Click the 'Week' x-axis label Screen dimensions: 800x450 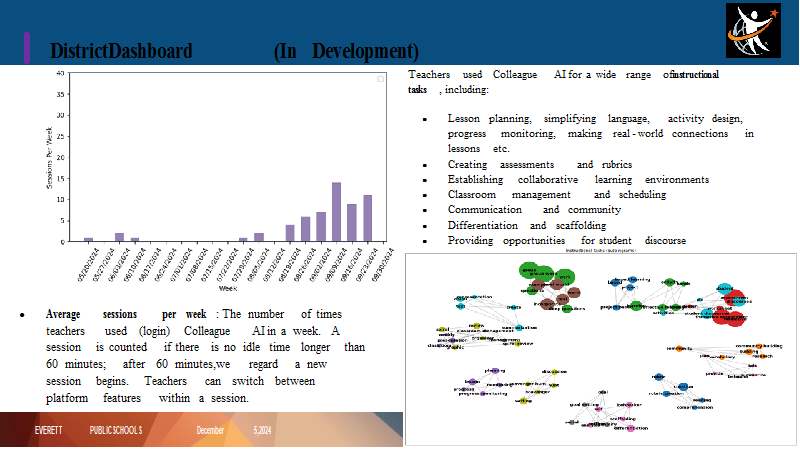pos(228,288)
